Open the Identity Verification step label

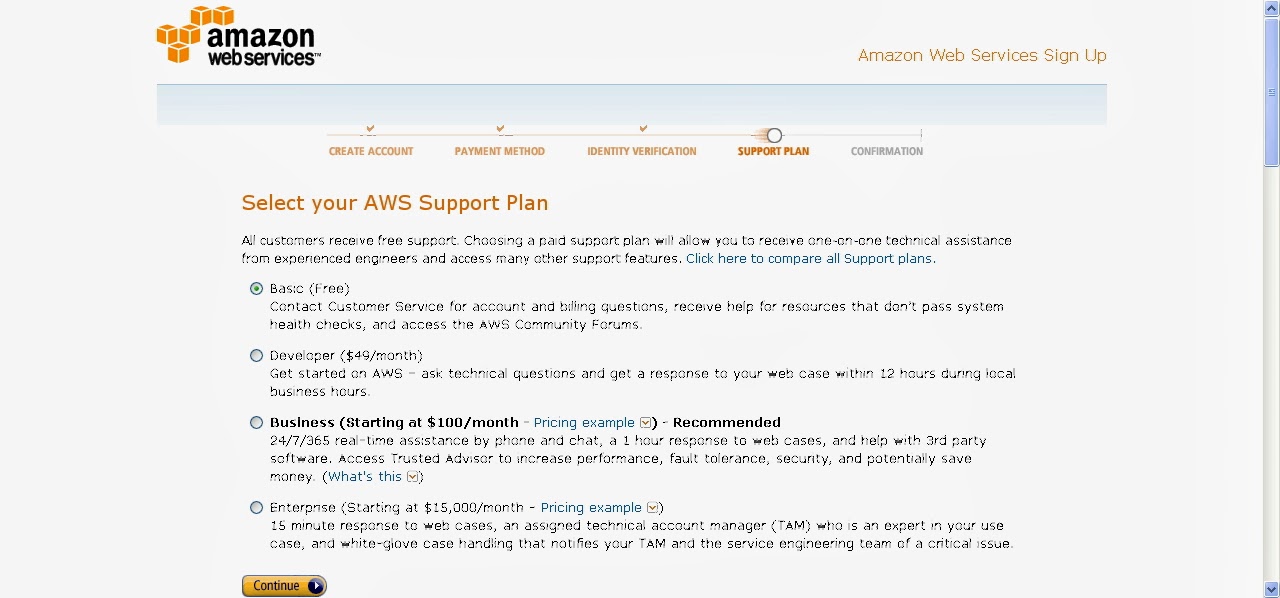point(641,152)
